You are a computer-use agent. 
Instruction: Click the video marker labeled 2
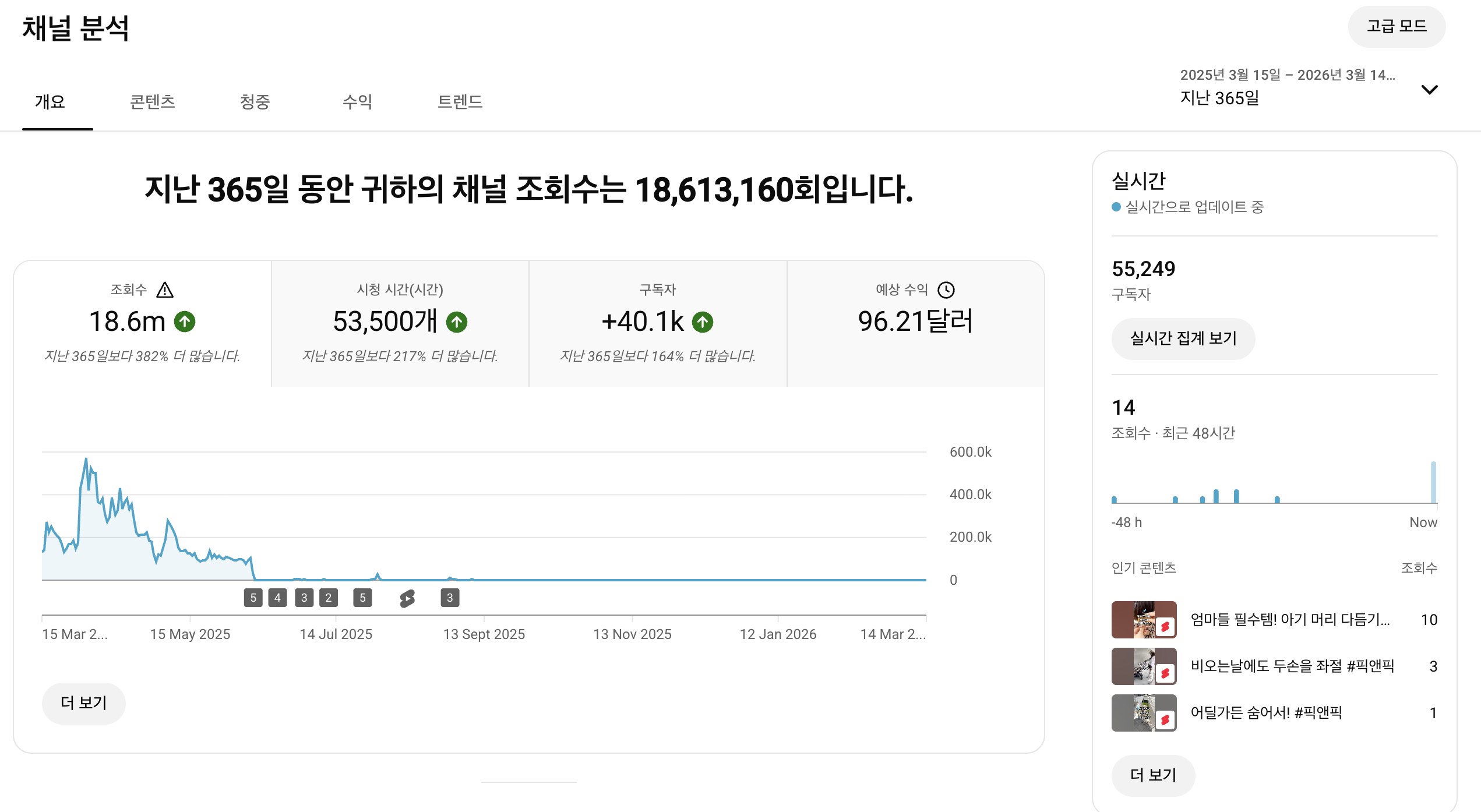pyautogui.click(x=329, y=598)
